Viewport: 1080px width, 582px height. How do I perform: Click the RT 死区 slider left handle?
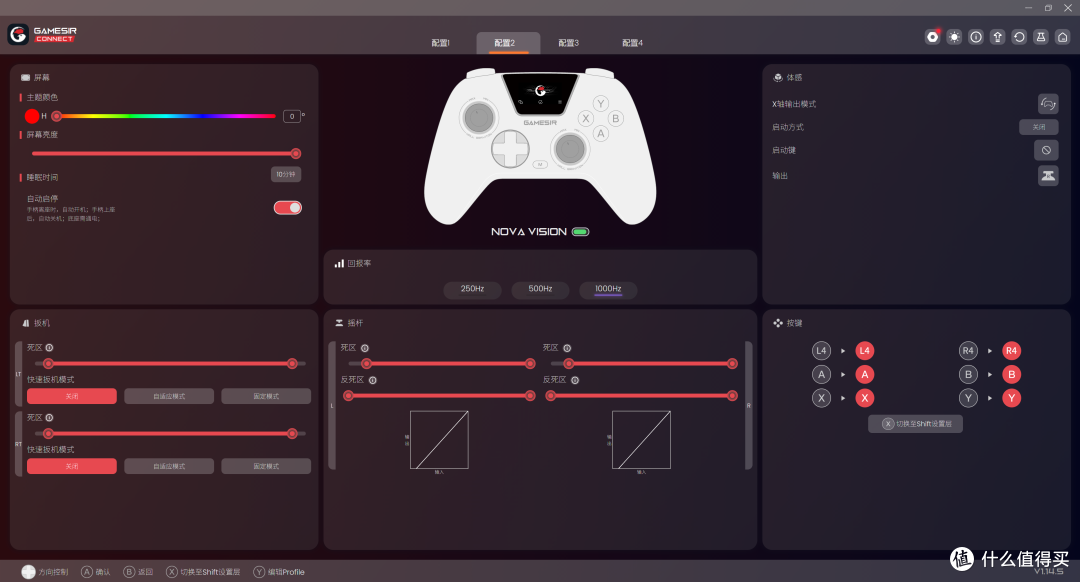(48, 433)
